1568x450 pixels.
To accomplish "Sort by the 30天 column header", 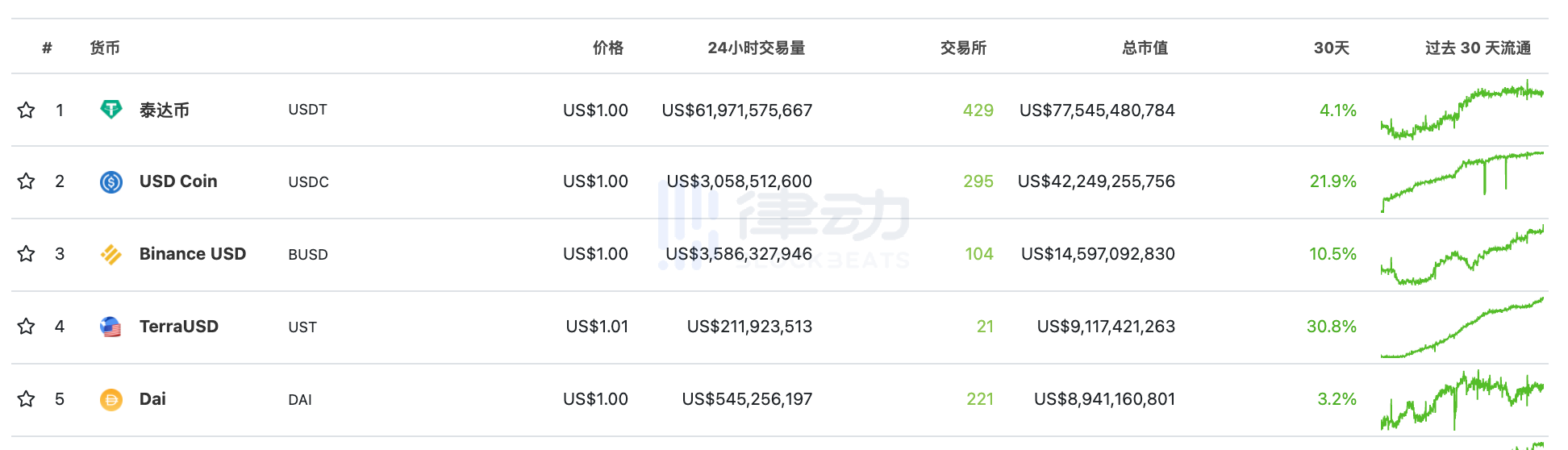I will 1331,48.
